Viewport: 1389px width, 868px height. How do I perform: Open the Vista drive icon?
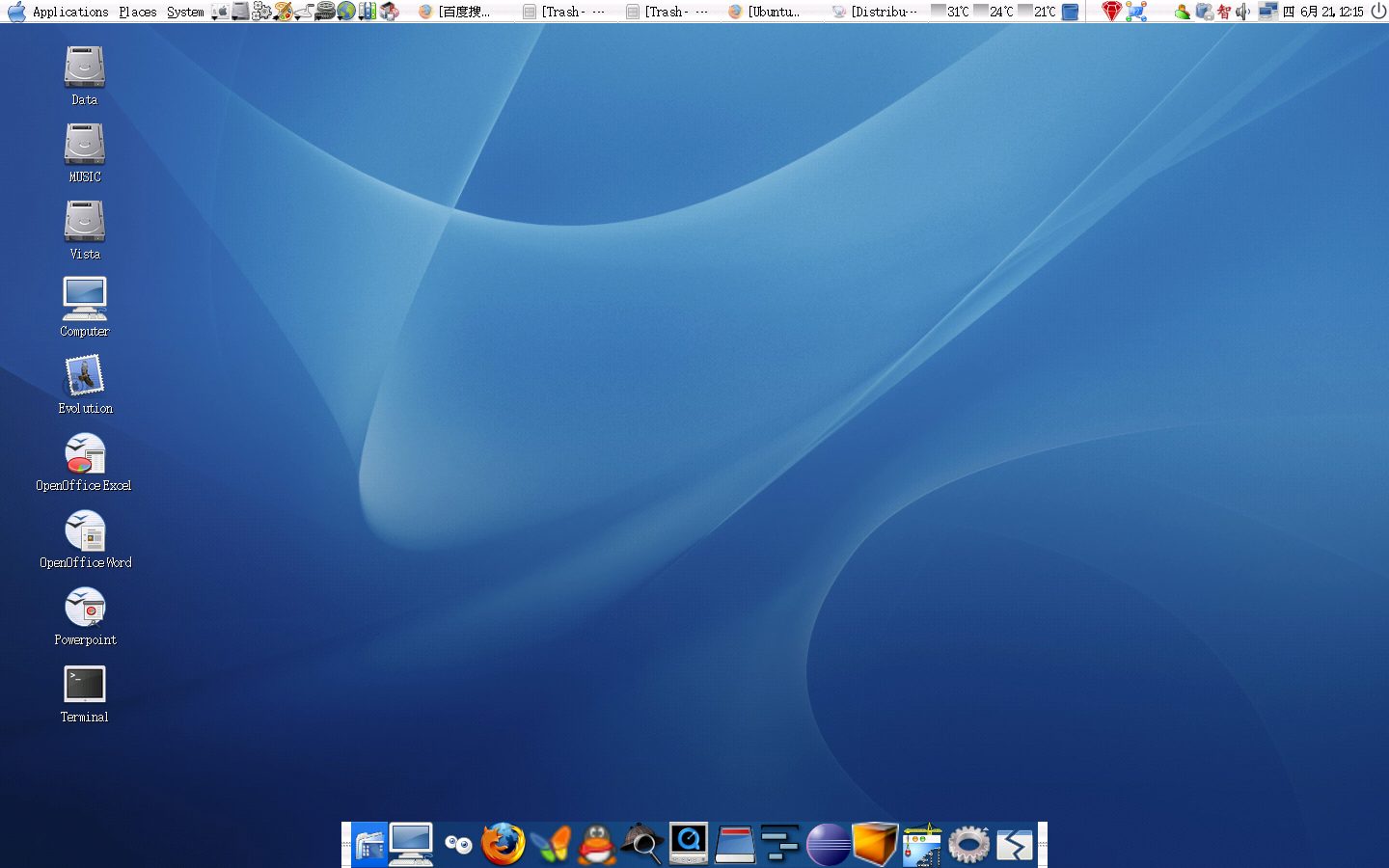pyautogui.click(x=85, y=230)
